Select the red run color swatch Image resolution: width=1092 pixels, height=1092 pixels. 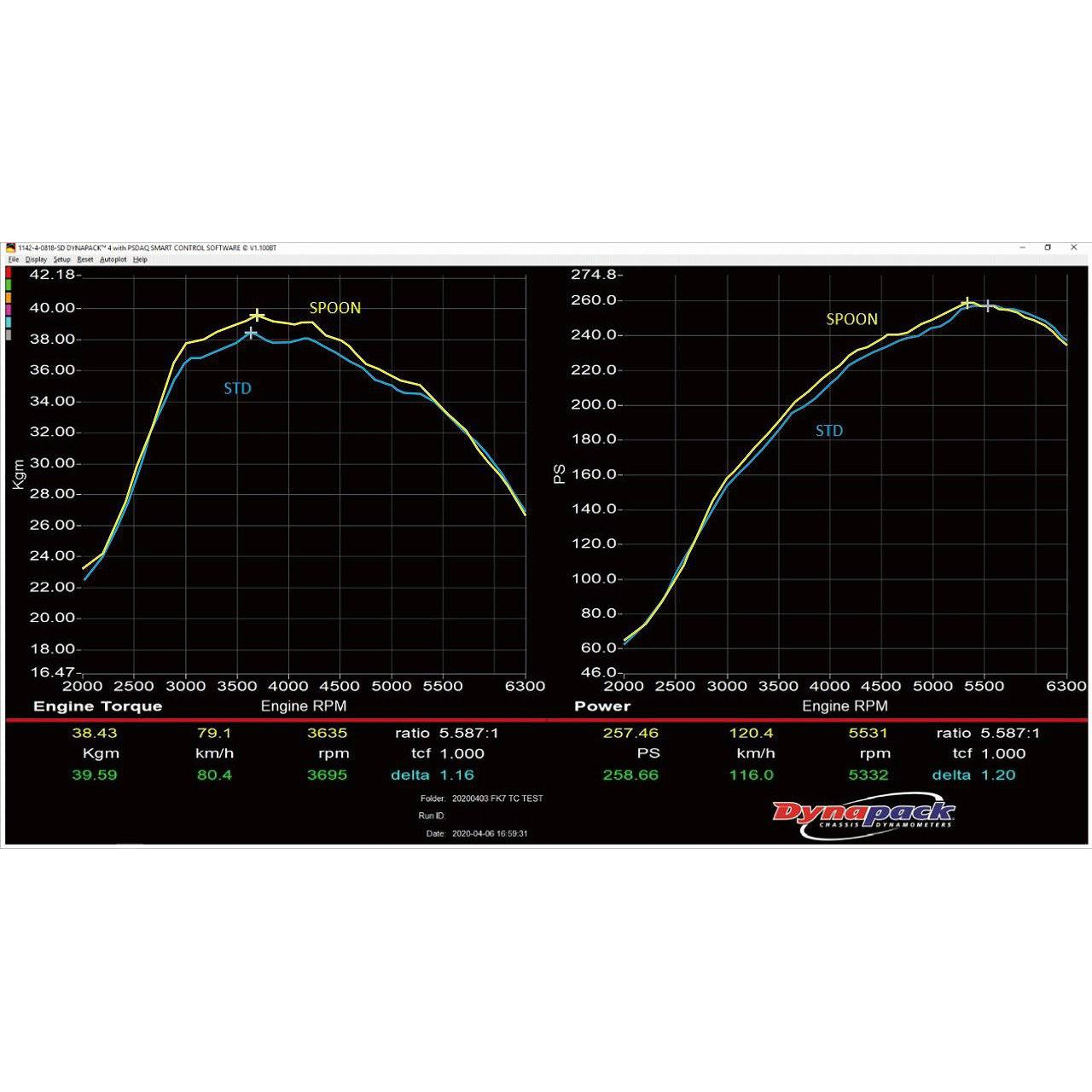tap(9, 273)
